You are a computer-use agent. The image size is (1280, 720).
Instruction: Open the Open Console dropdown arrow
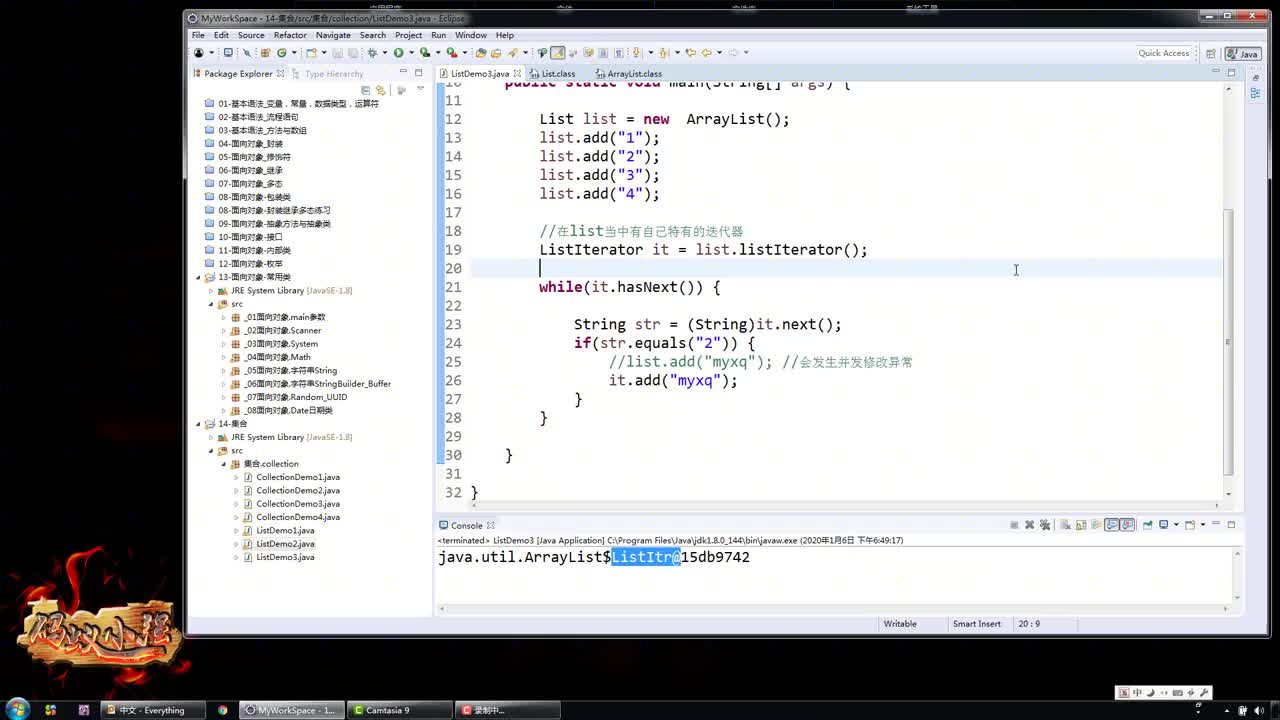[1203, 525]
